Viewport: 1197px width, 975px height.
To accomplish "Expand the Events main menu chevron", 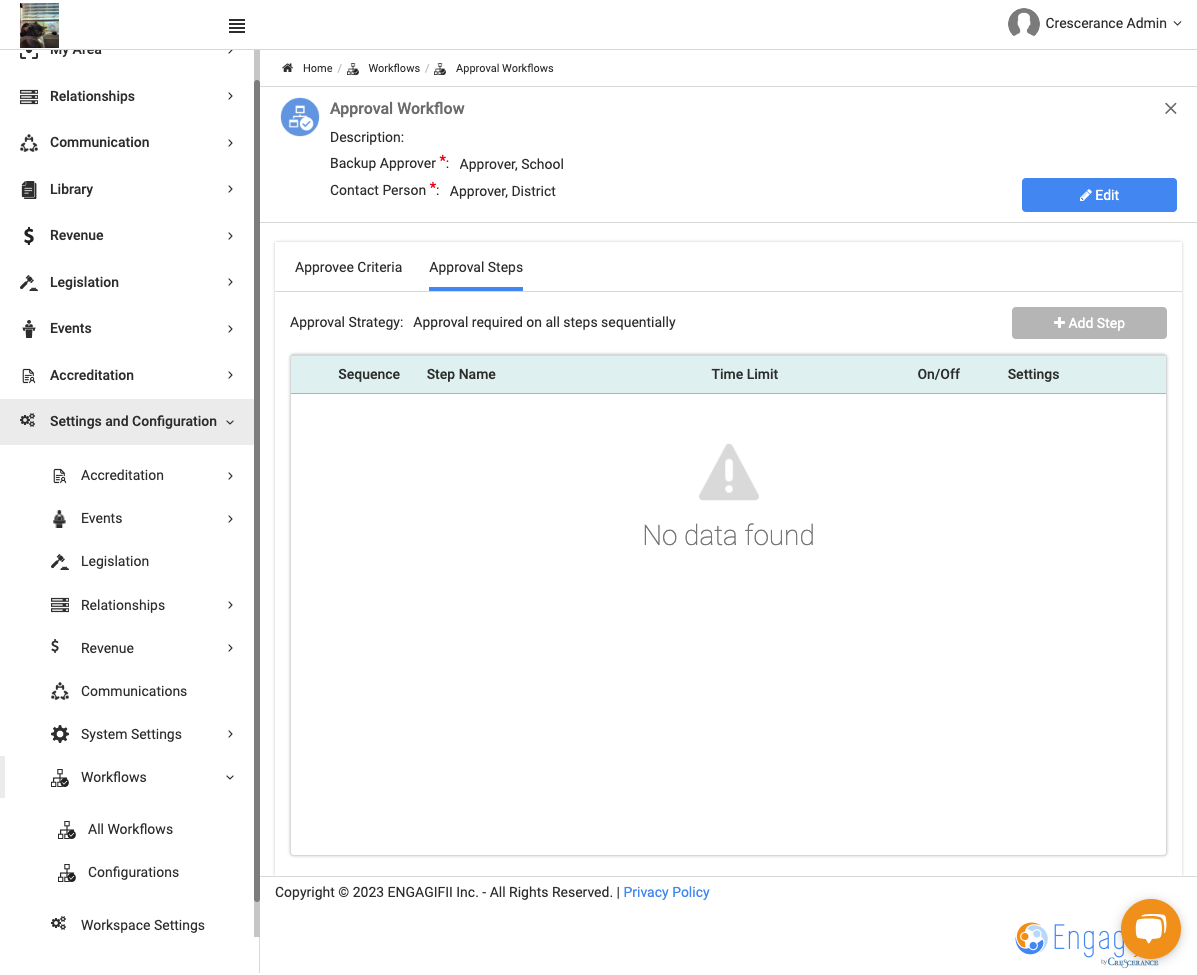I will (231, 329).
